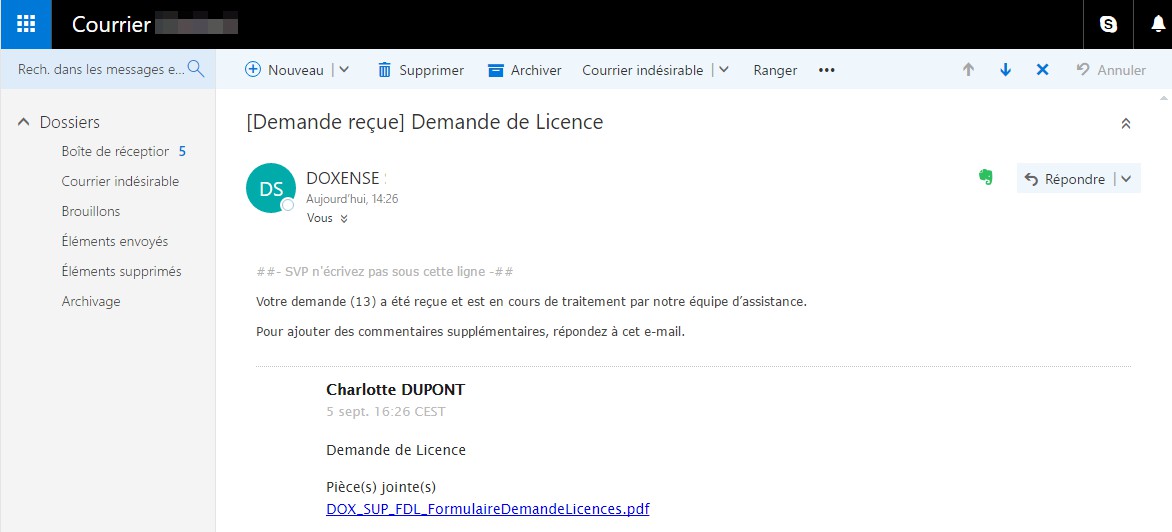Open Skype from the header
This screenshot has height=532, width=1172.
click(x=1108, y=25)
